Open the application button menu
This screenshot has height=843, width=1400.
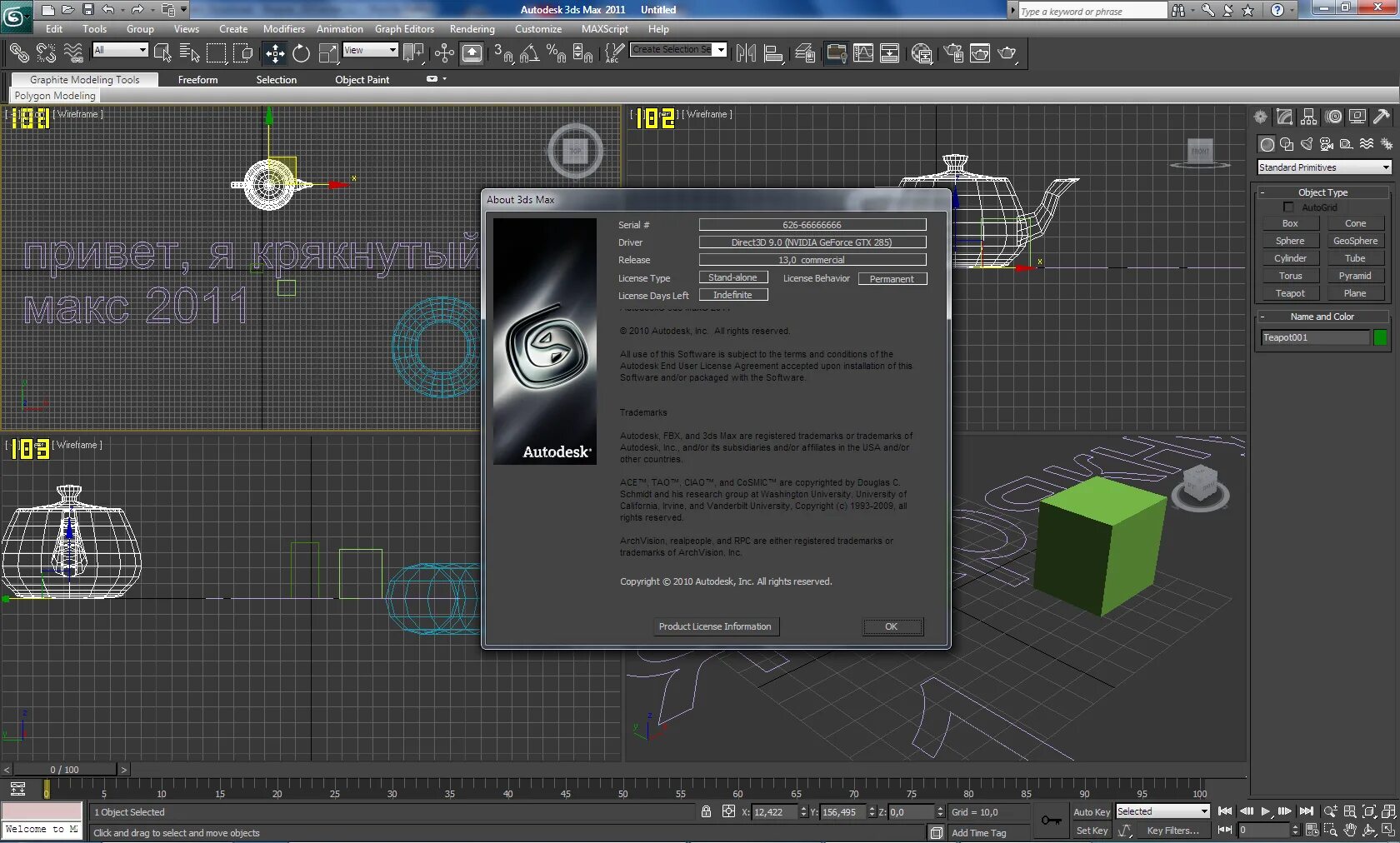click(16, 16)
